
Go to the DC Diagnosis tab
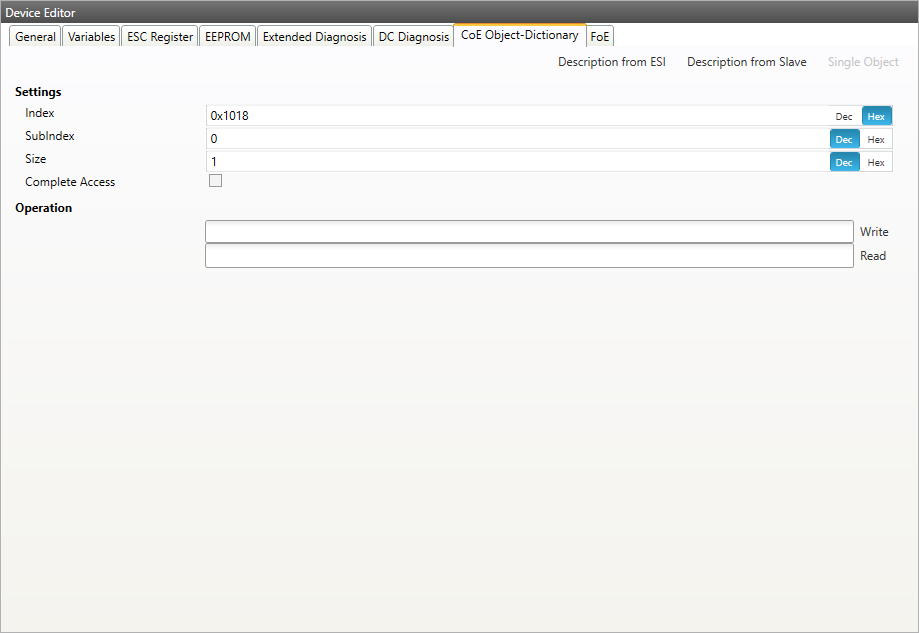[413, 37]
